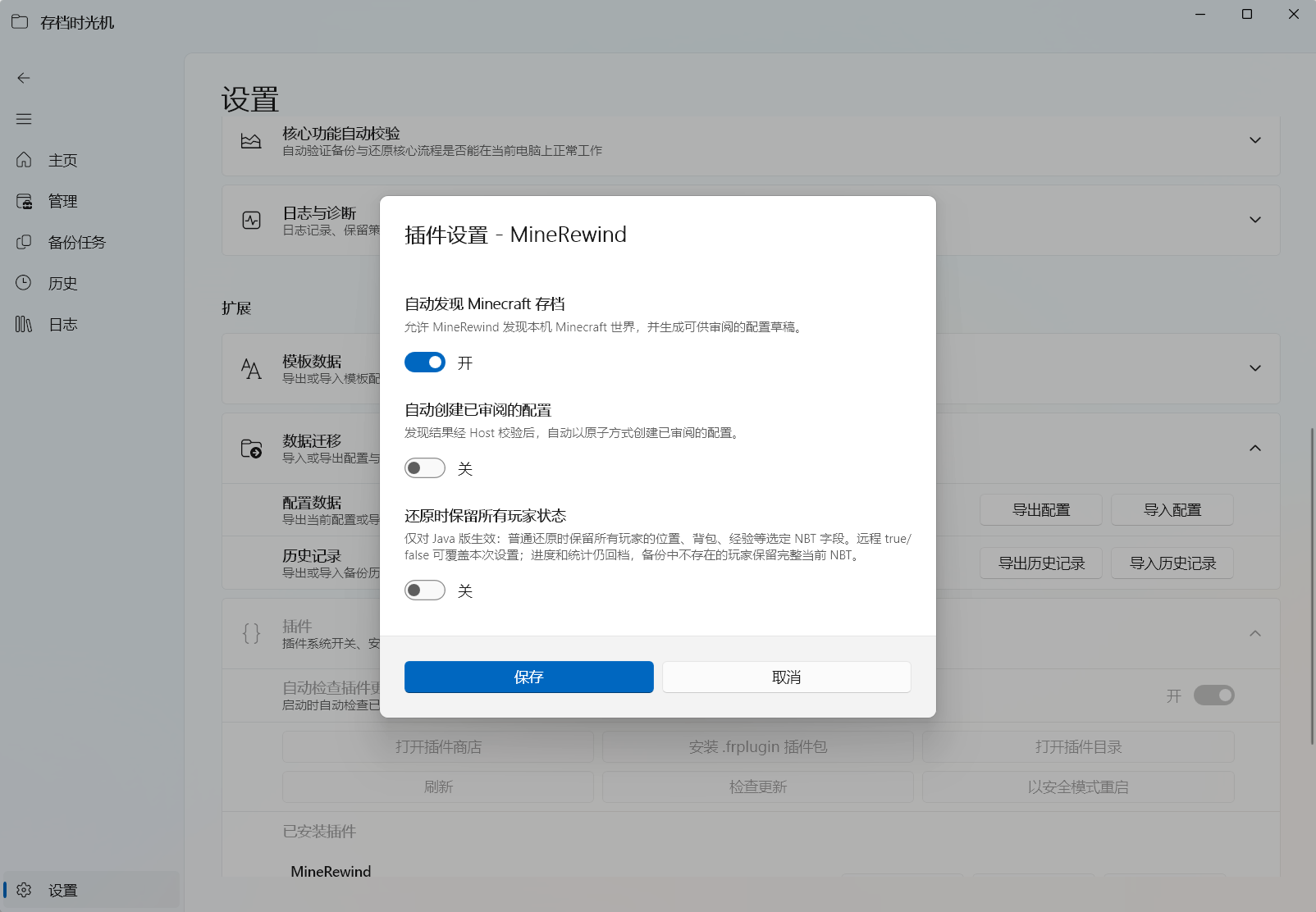The width and height of the screenshot is (1316, 912).
Task: Click 导入配置 button
Action: [x=1172, y=510]
